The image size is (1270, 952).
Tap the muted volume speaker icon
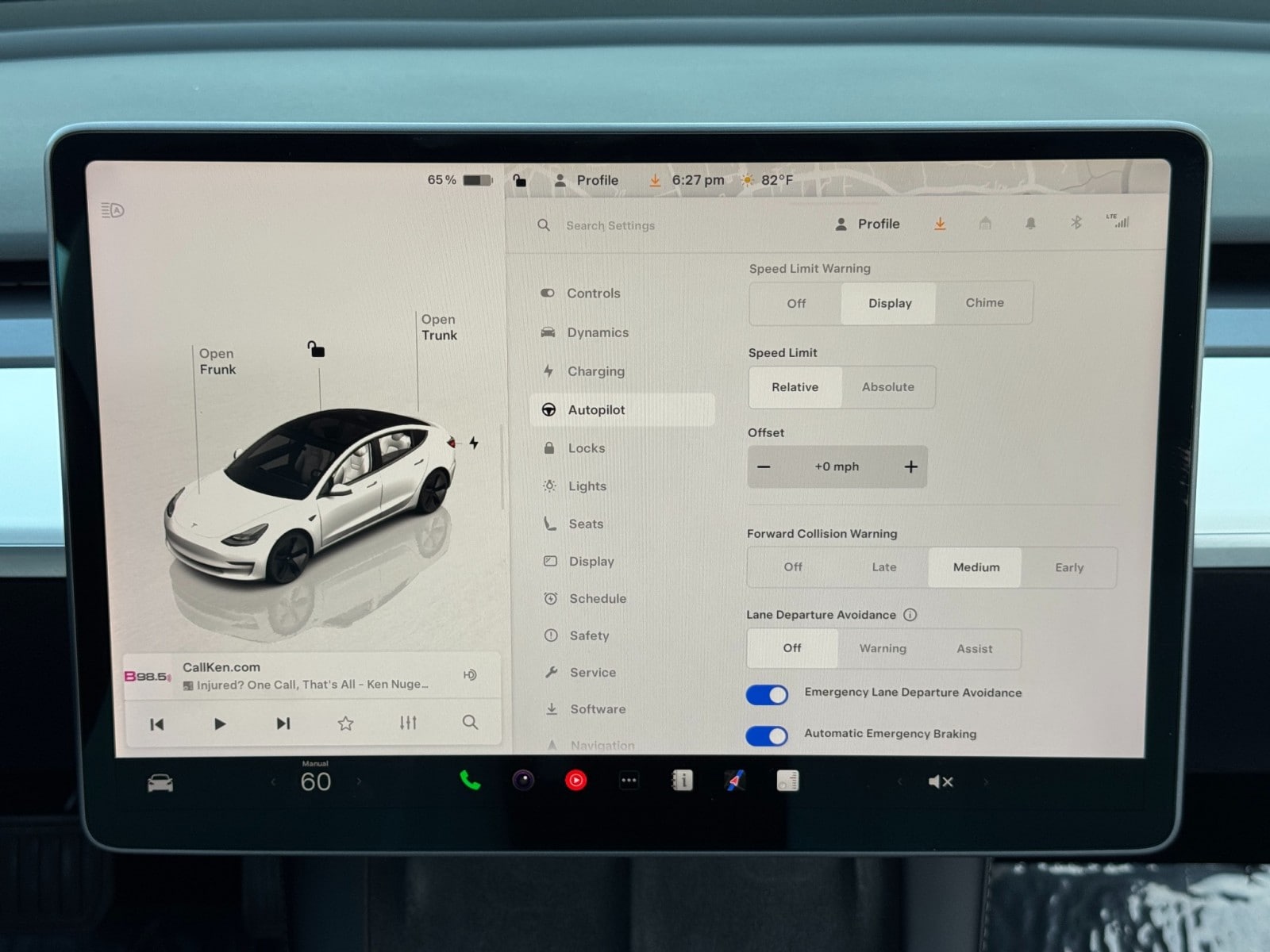click(x=940, y=782)
